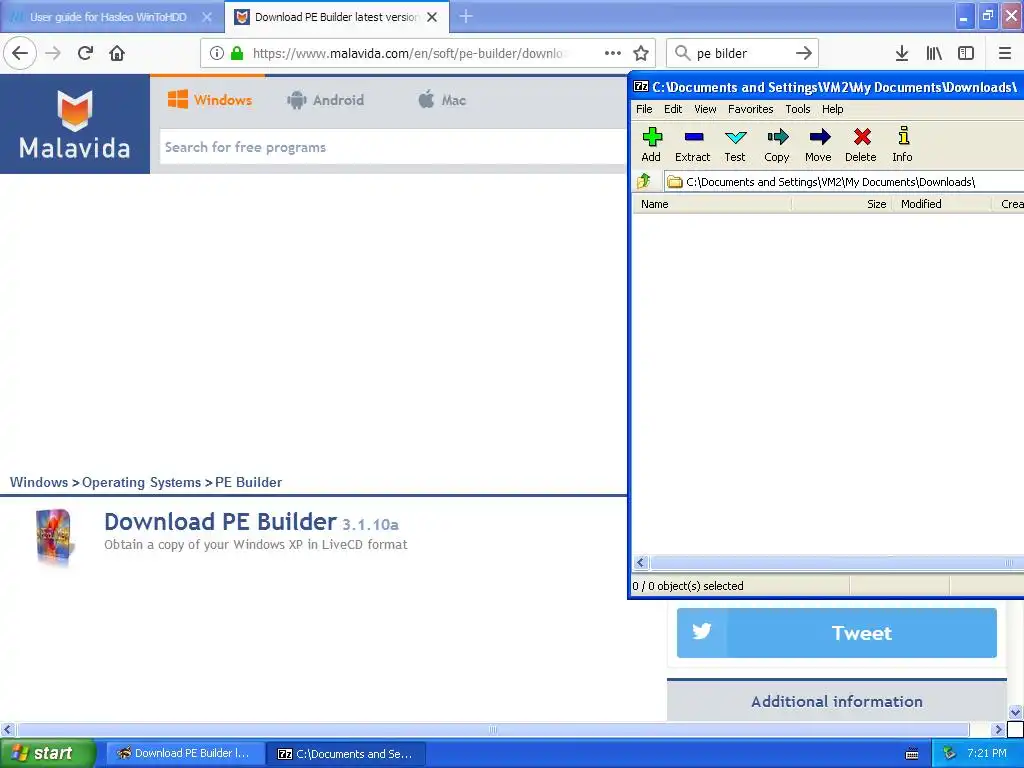The image size is (1024, 768).
Task: Sort by the Modified column header
Action: pyautogui.click(x=942, y=204)
